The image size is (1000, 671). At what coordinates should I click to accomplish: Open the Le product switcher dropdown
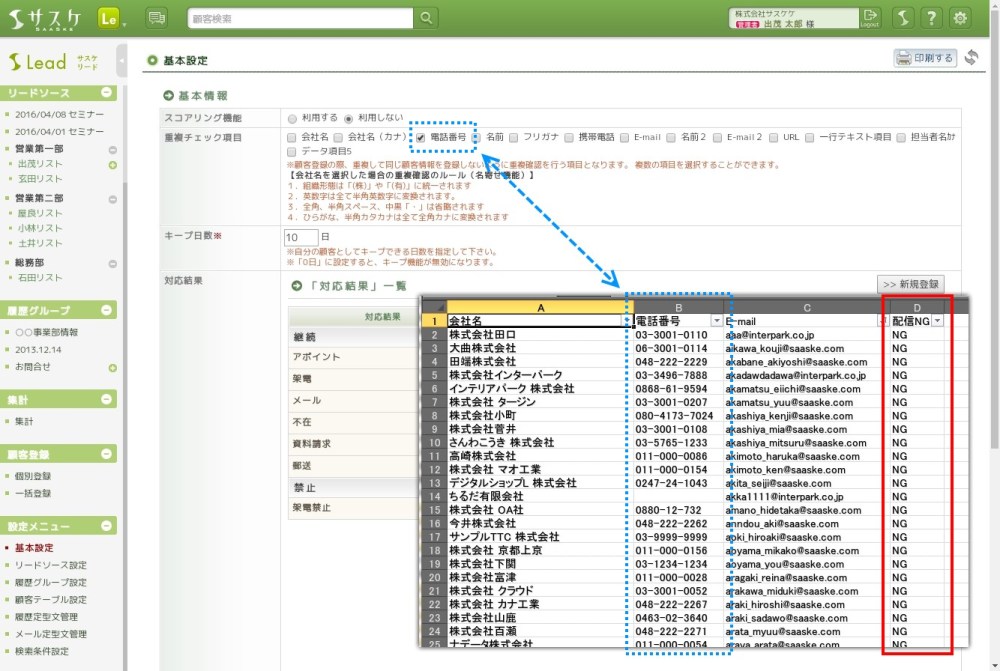(x=112, y=18)
